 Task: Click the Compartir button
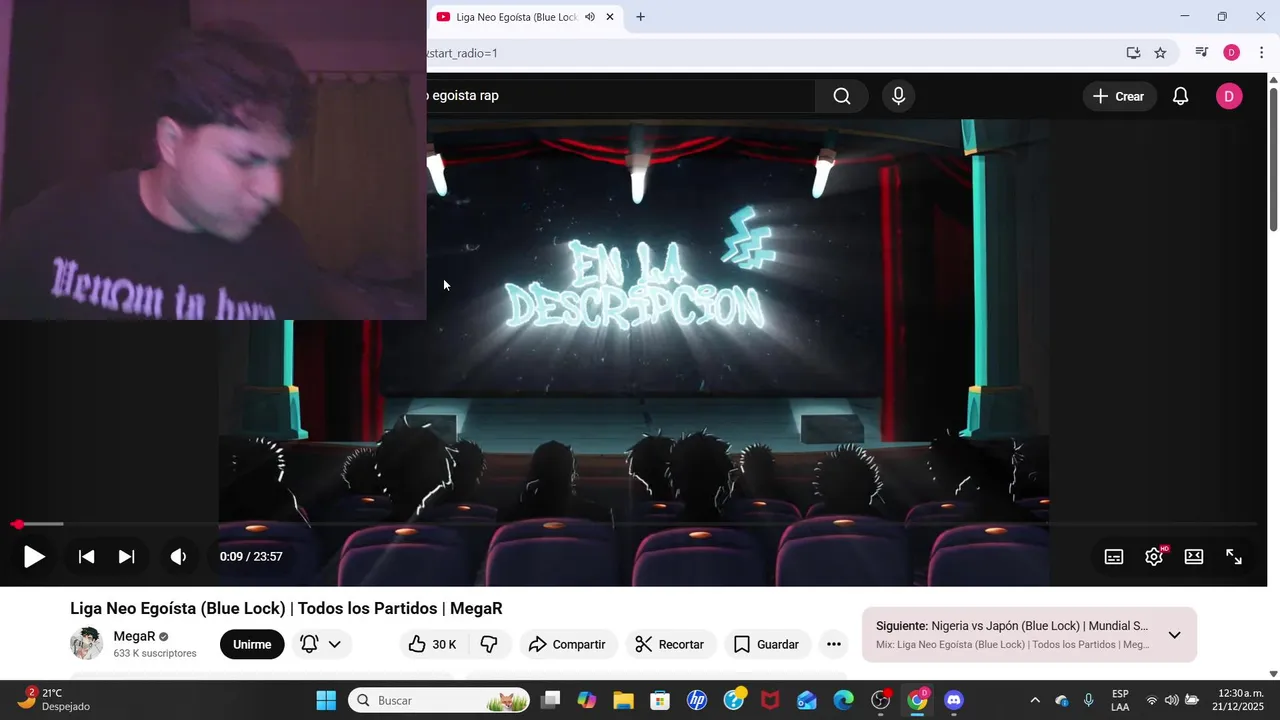(x=567, y=644)
